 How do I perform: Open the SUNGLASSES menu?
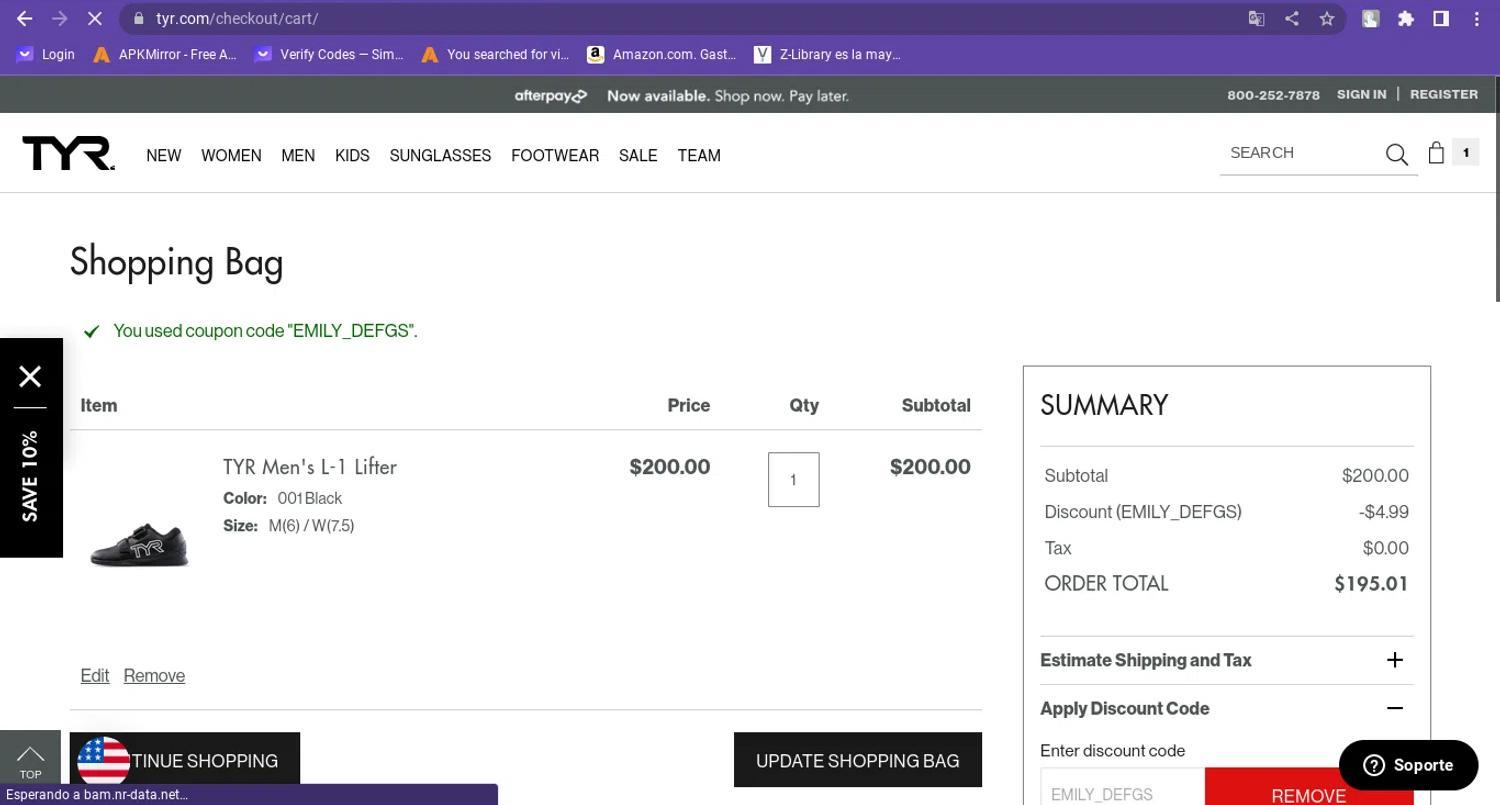click(440, 155)
